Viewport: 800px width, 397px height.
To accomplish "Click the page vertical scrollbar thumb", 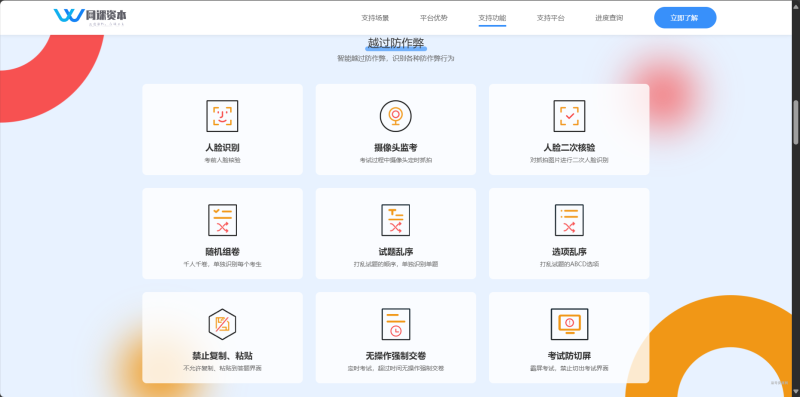I will tap(795, 122).
